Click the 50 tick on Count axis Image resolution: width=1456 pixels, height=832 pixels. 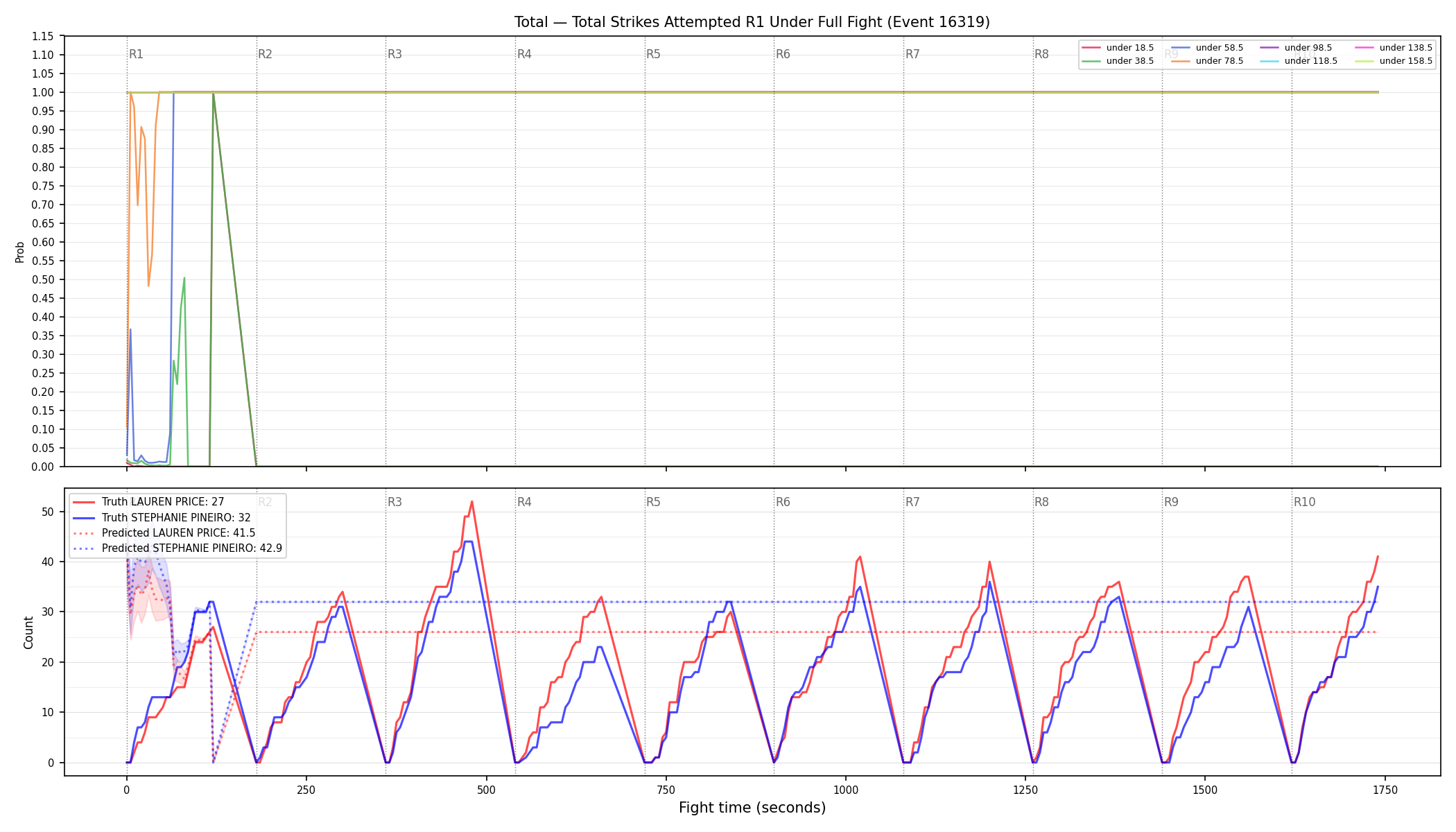(x=47, y=512)
